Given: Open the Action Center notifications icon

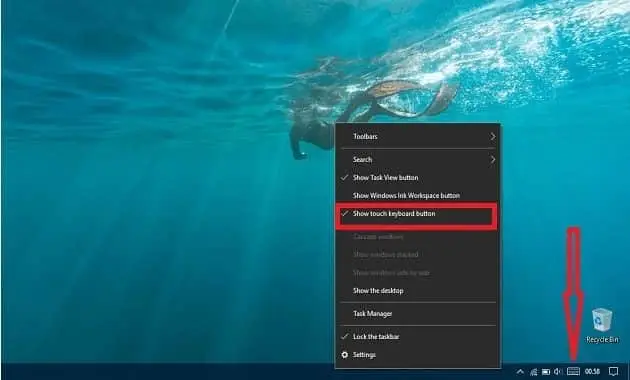Looking at the screenshot, I should [x=613, y=372].
